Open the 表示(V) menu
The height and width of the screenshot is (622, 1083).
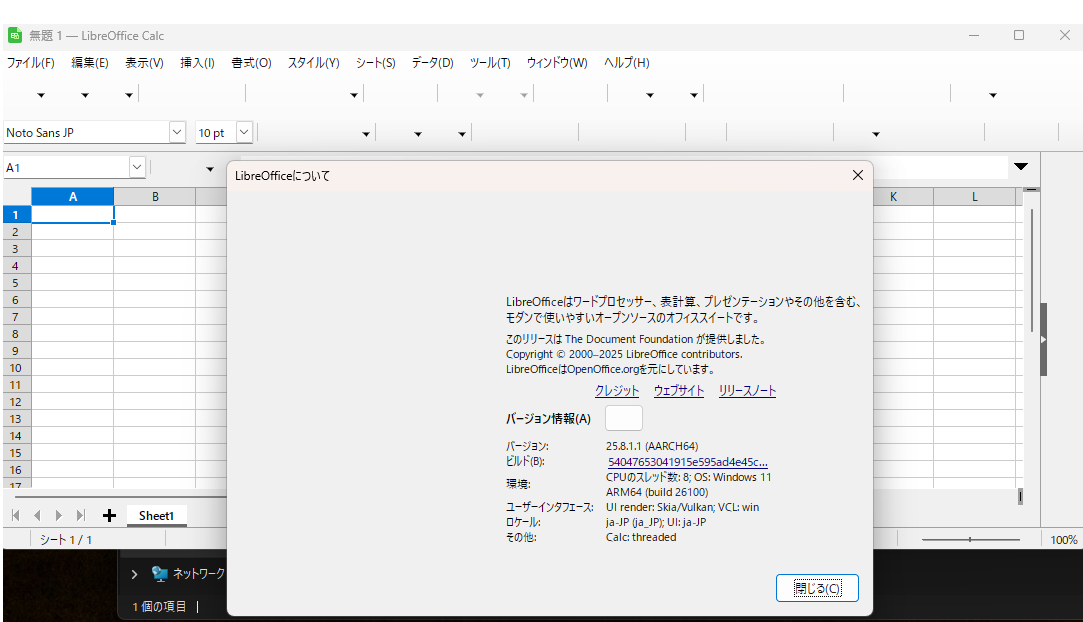pos(144,63)
